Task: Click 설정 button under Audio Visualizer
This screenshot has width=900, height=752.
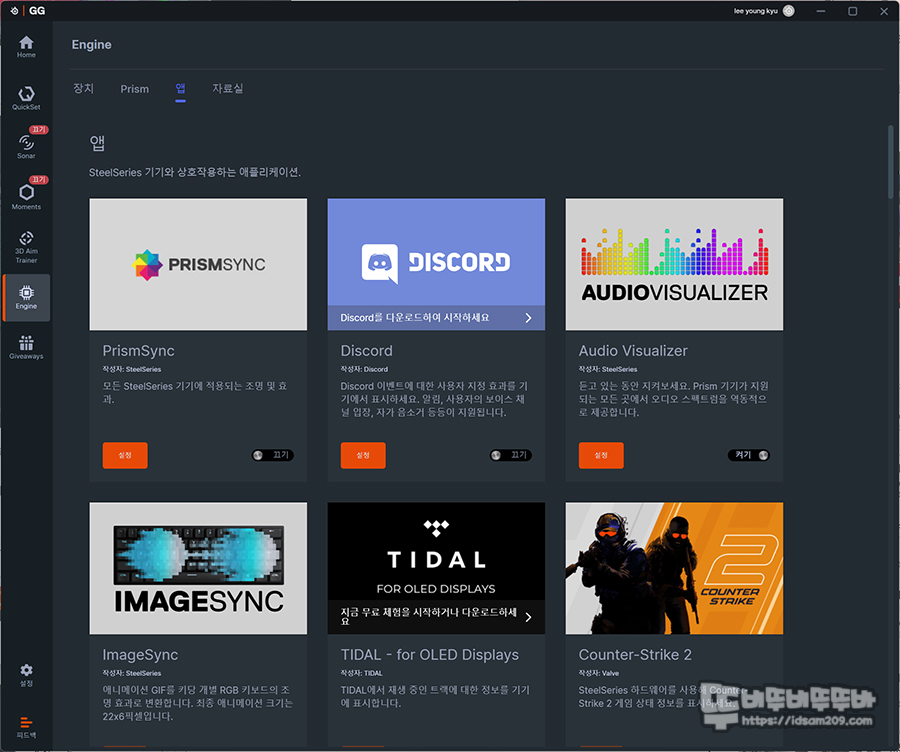Action: click(601, 455)
